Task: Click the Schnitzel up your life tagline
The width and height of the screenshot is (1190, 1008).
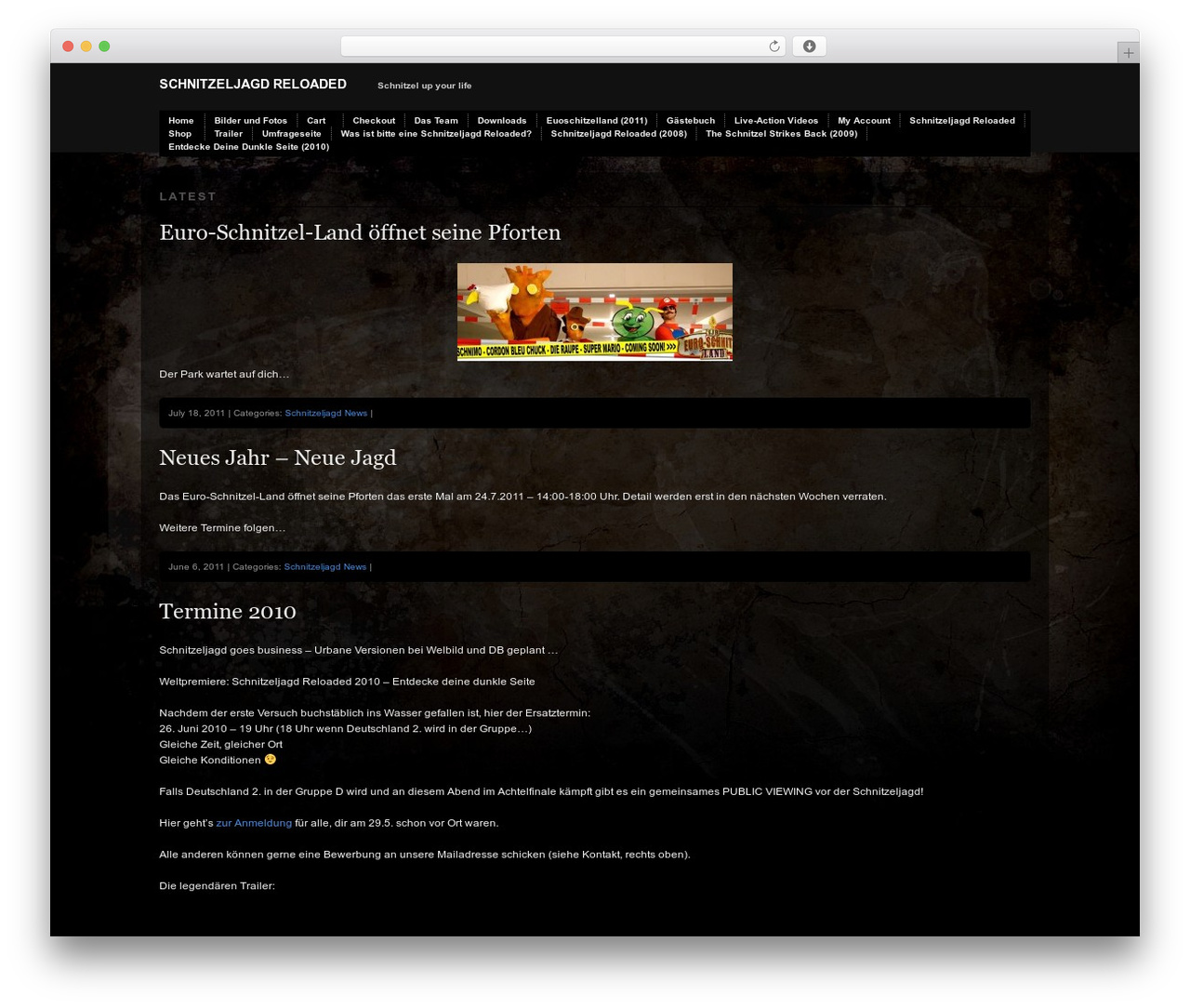Action: 425,86
